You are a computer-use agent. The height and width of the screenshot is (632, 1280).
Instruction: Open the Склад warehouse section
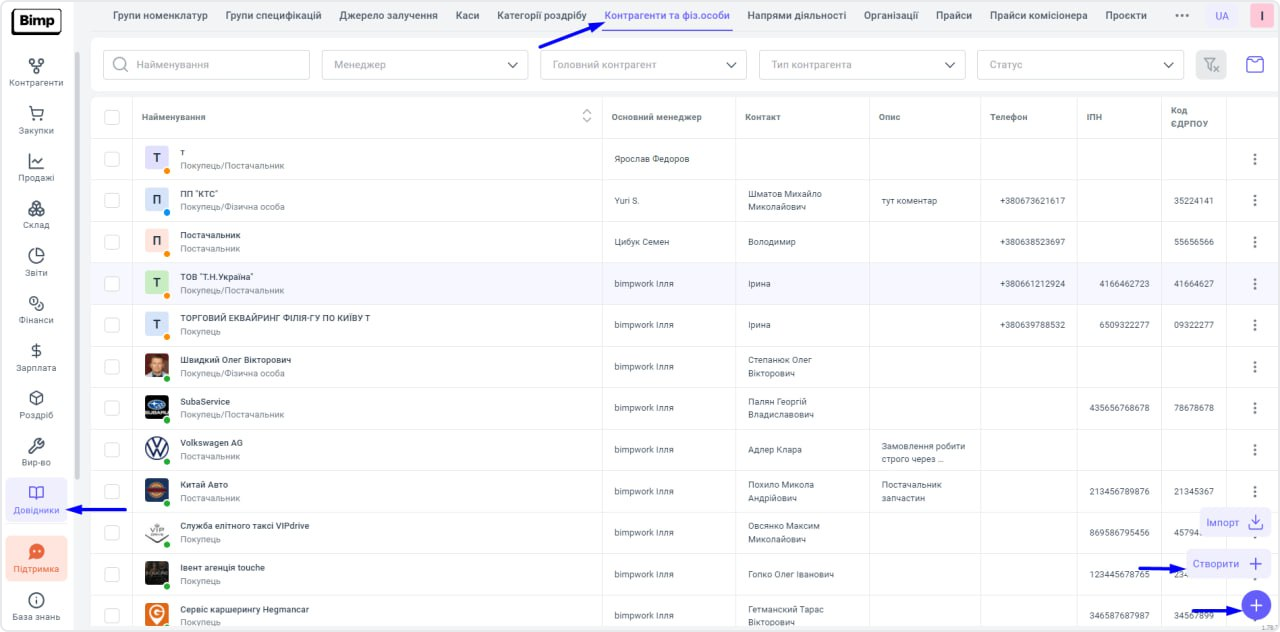coord(36,214)
